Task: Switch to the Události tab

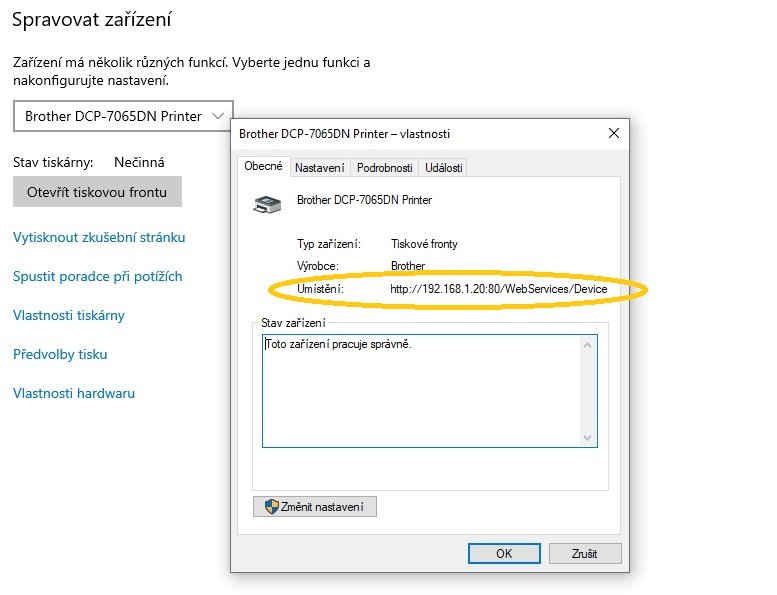Action: (444, 168)
